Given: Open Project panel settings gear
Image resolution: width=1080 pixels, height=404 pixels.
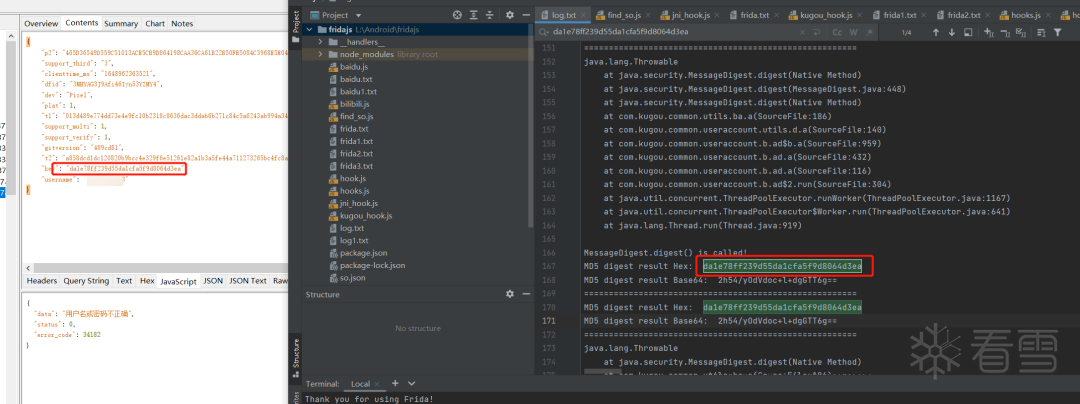Looking at the screenshot, I should click(x=510, y=14).
